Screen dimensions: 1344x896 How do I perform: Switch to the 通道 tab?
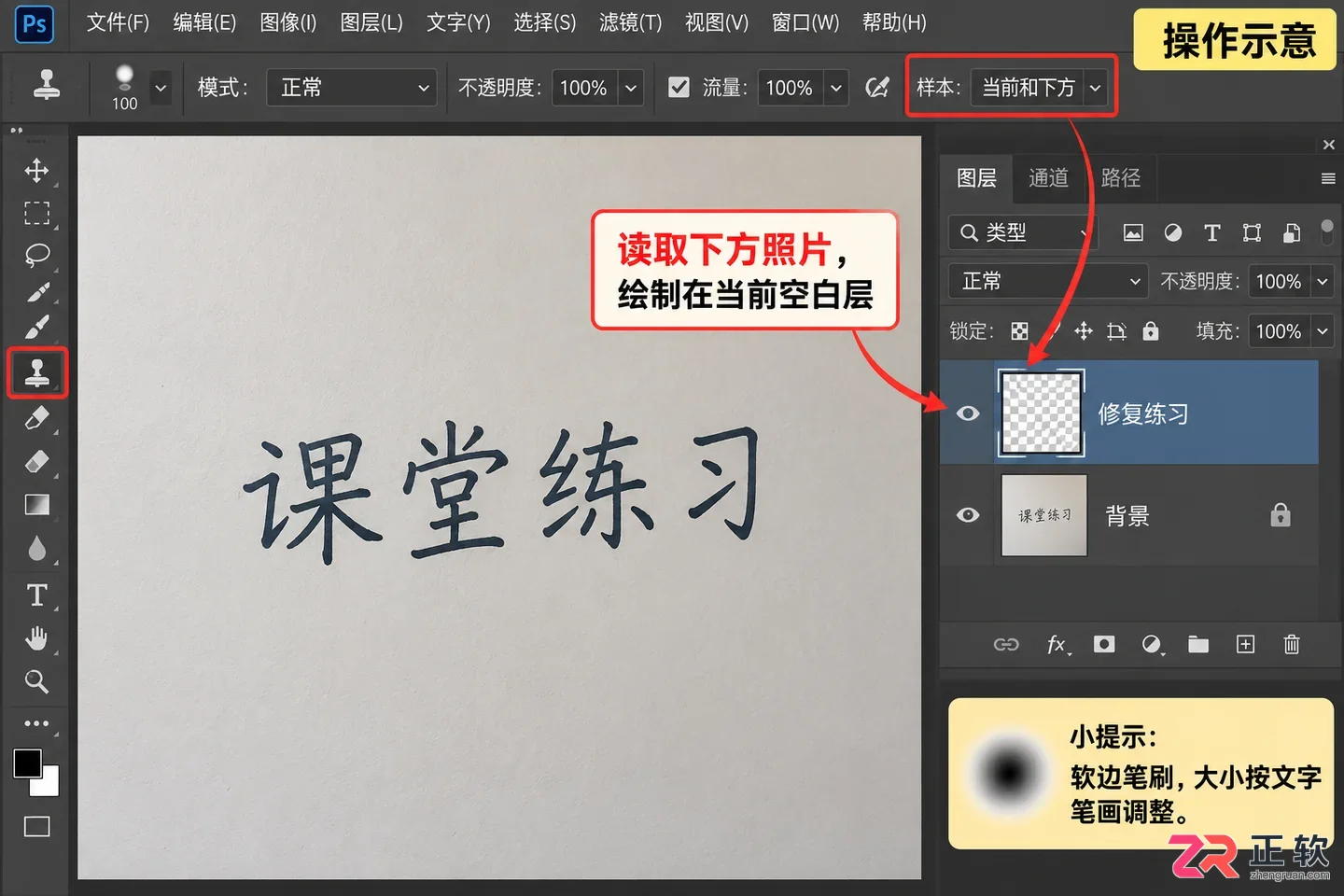[1048, 178]
